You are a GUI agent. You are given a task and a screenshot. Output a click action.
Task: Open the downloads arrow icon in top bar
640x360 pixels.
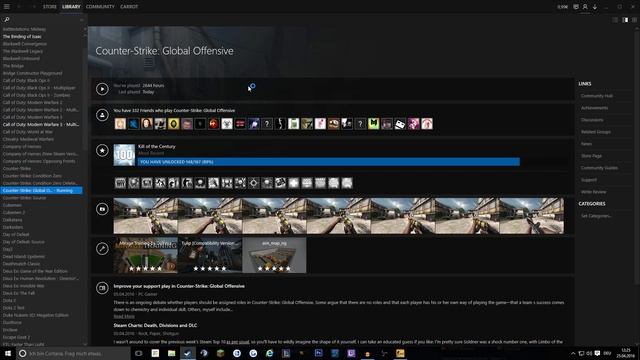[595, 7]
